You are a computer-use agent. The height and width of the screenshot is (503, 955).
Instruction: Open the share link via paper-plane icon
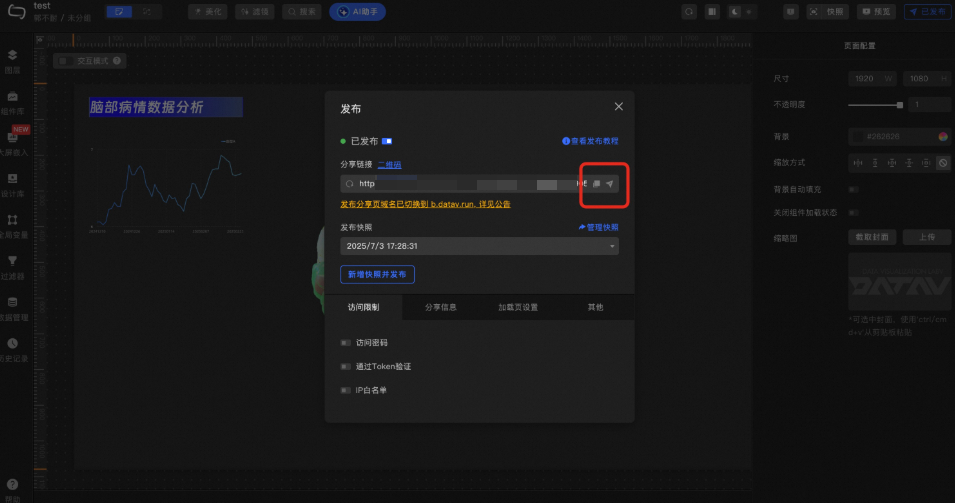610,184
